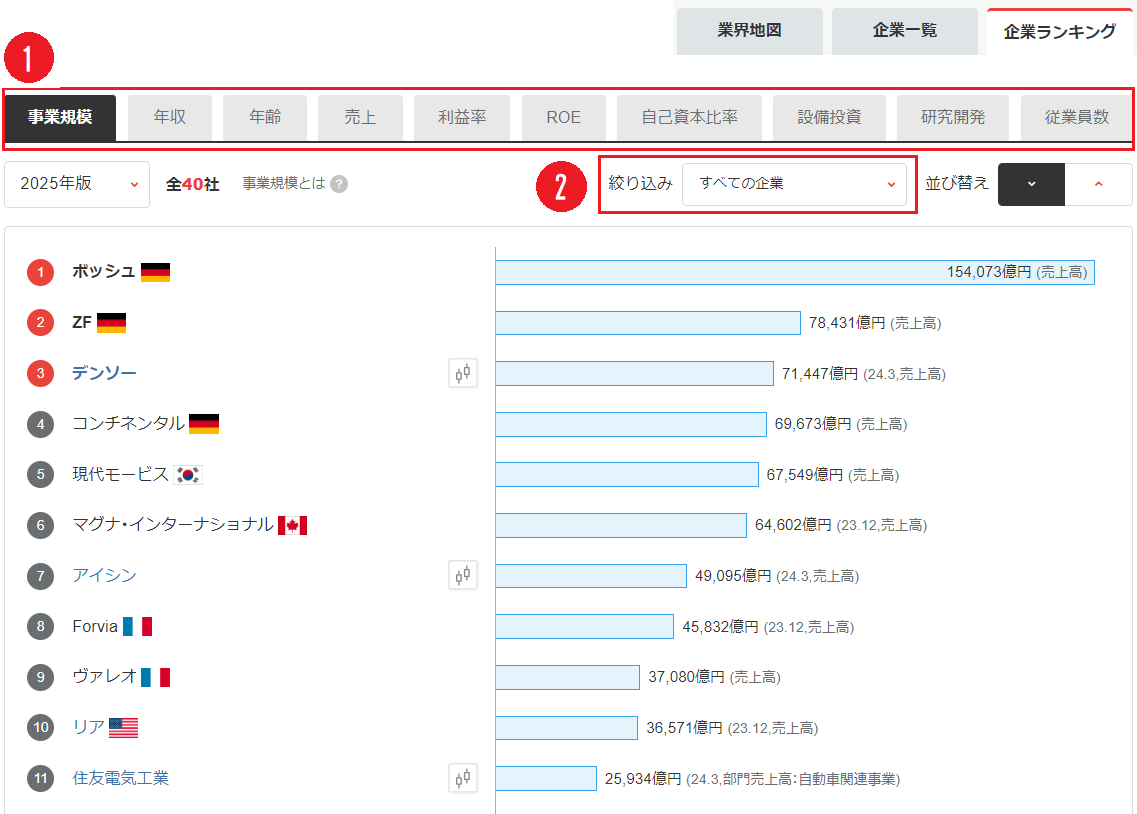Click Canada flag next to マグナ・インターナショナル
Viewport: 1137px width, 814px height.
[293, 526]
